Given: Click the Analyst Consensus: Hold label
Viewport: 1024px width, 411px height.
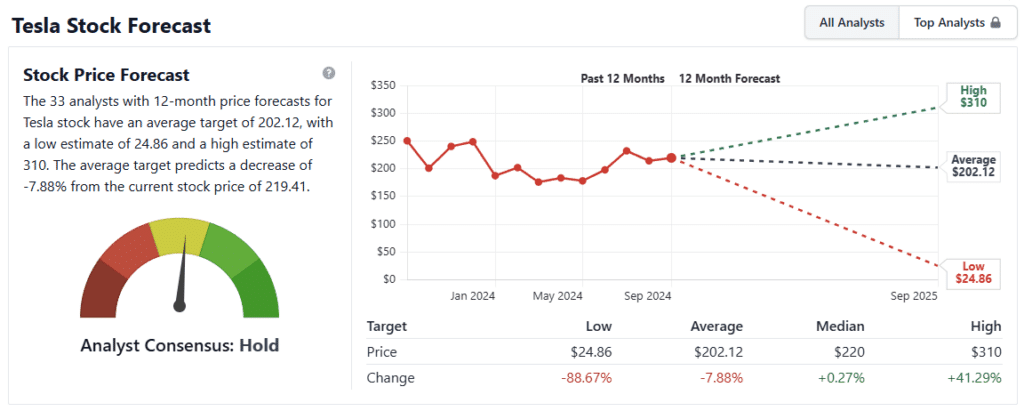Looking at the screenshot, I should tap(179, 345).
